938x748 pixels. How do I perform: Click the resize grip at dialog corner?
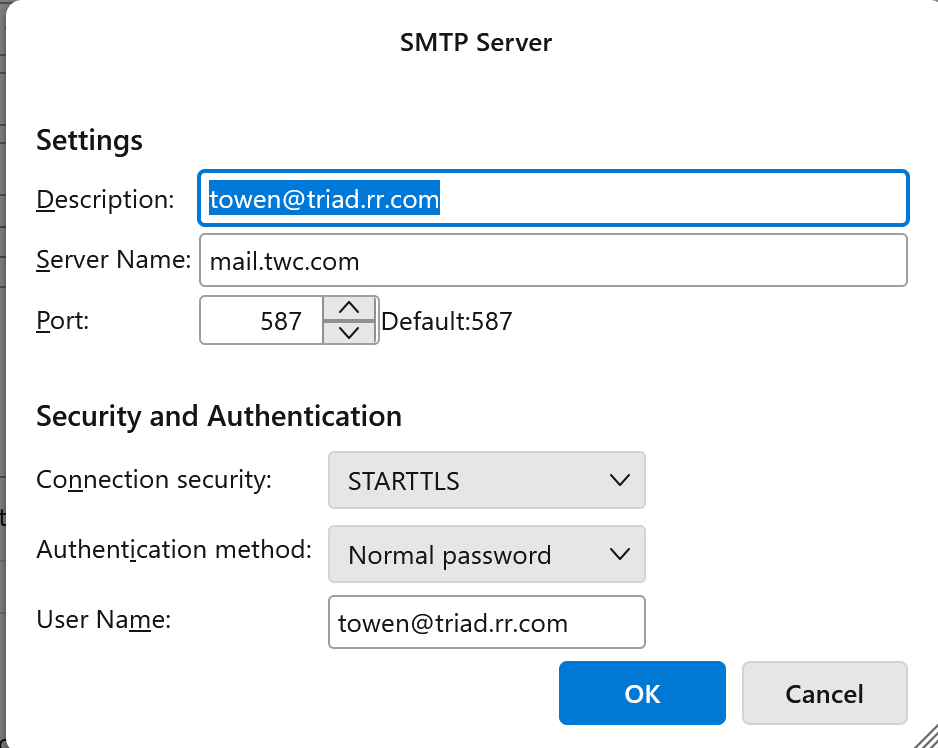click(x=925, y=736)
